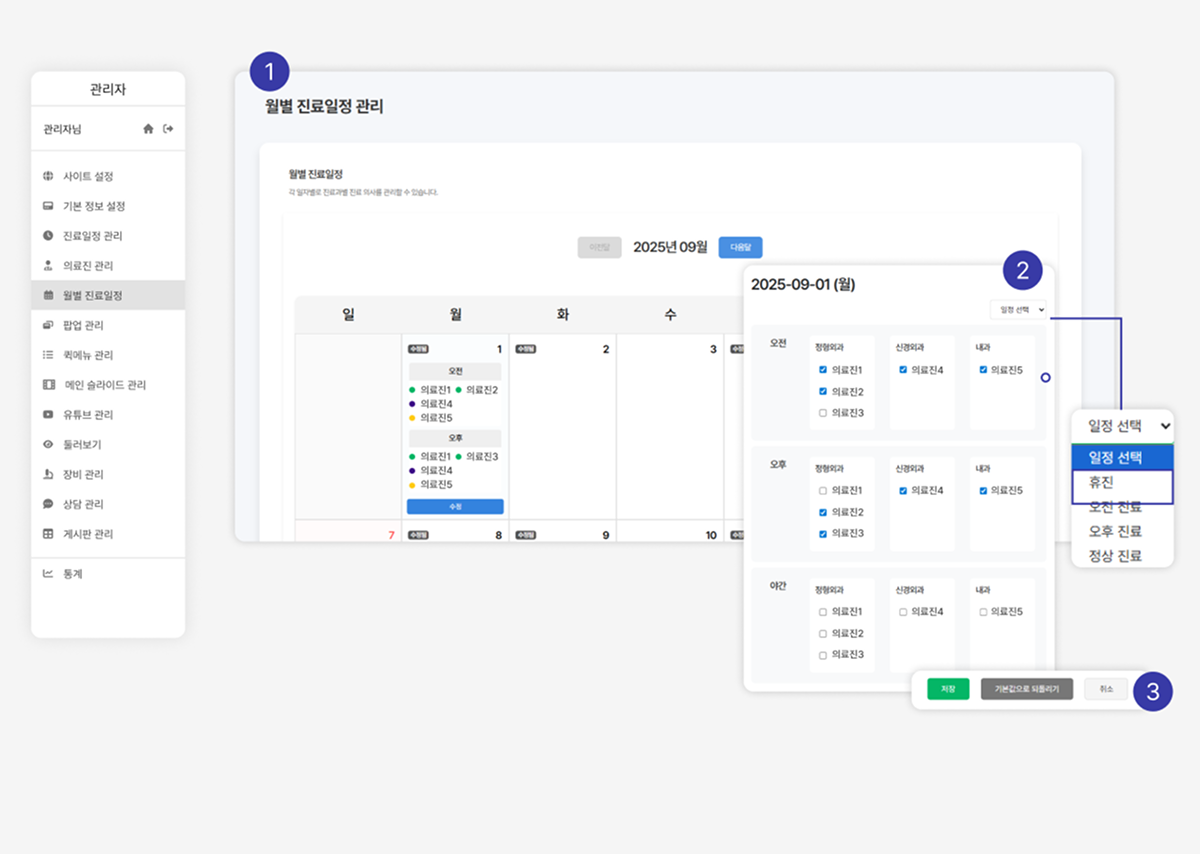Click the 2025-09-01 (월) popup heading
Viewport: 1200px width, 854px height.
coord(803,284)
